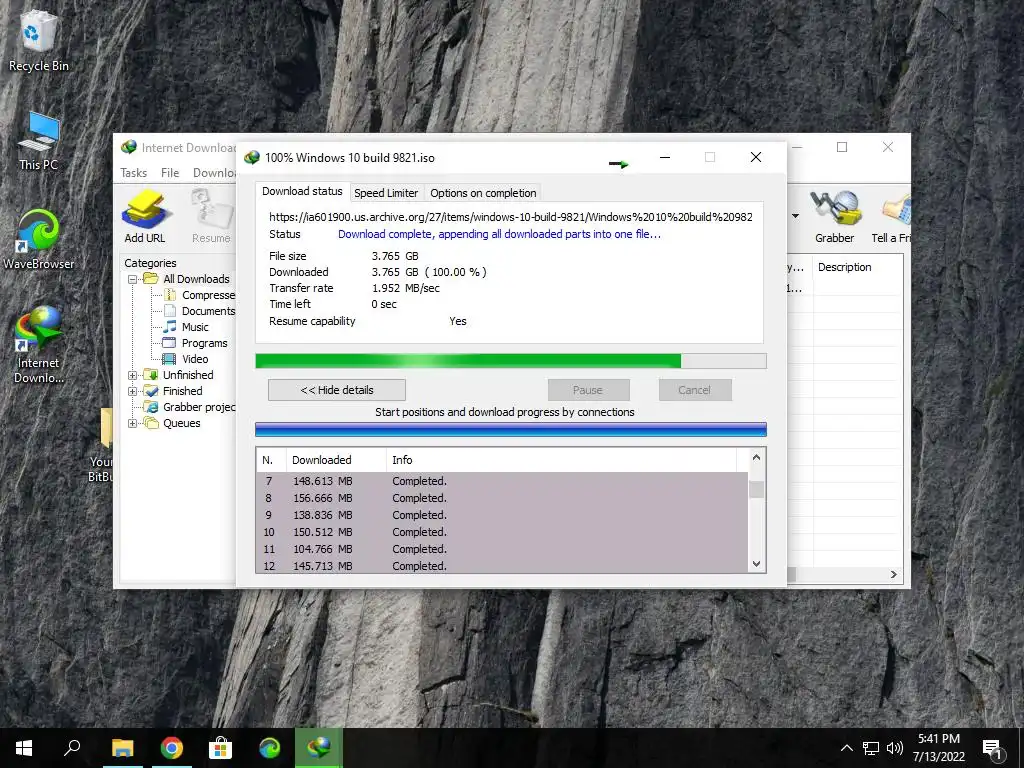The image size is (1024, 768).
Task: Click the Downloaded column header
Action: (336, 460)
